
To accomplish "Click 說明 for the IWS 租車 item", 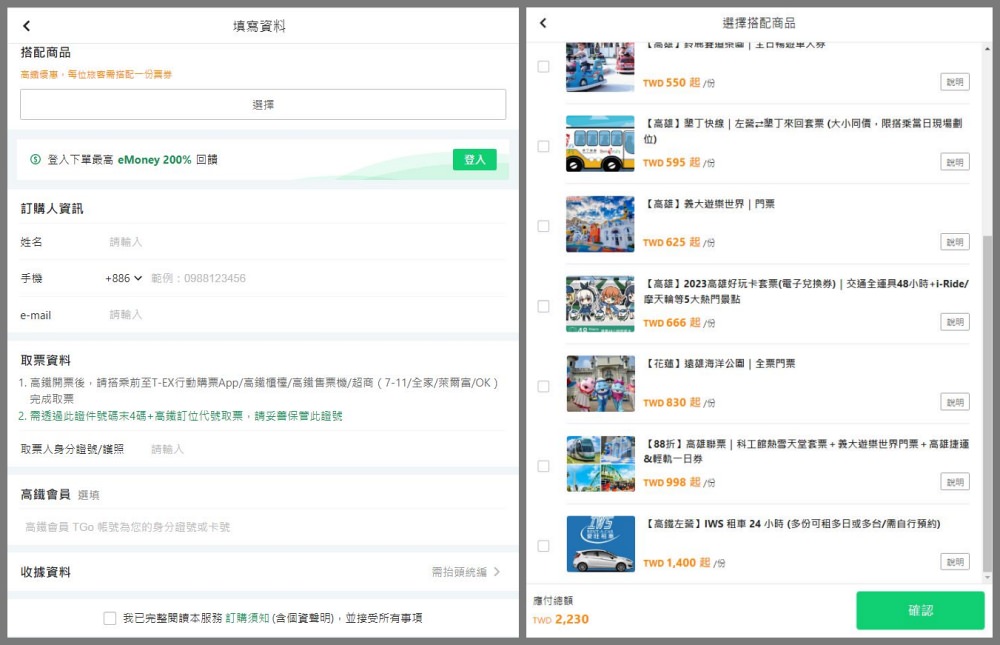I will [954, 562].
